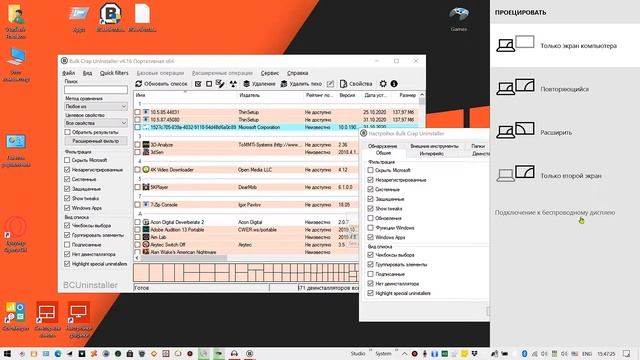Click the ENG language indicator
The image size is (640, 360).
587,353
